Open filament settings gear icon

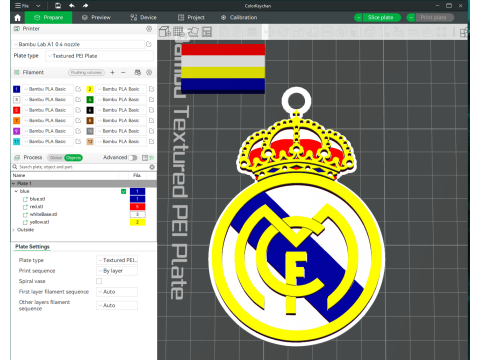click(149, 72)
